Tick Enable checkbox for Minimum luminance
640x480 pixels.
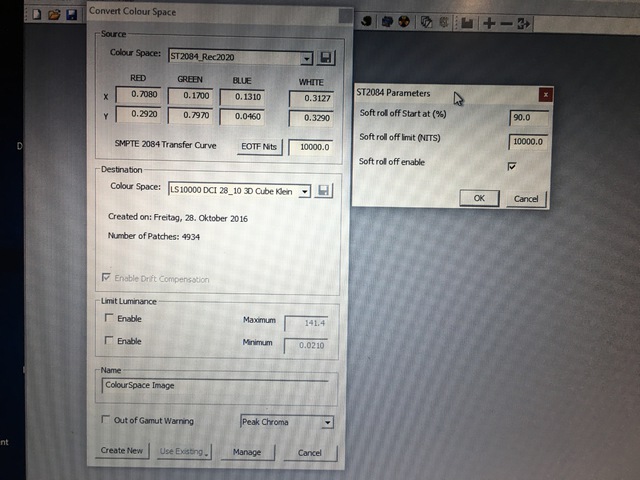(109, 340)
